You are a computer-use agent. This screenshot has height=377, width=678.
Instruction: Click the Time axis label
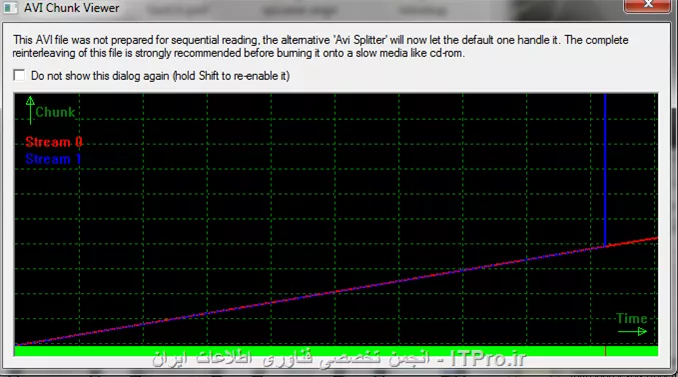(632, 319)
